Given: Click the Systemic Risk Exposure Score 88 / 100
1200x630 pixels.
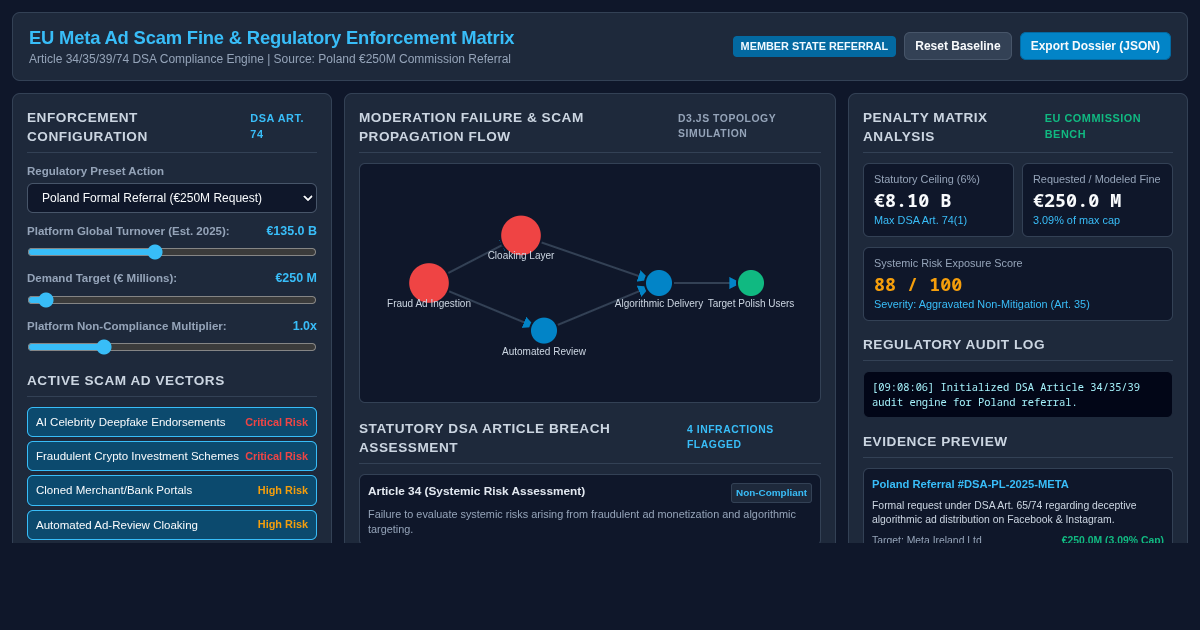Looking at the screenshot, I should (1018, 284).
